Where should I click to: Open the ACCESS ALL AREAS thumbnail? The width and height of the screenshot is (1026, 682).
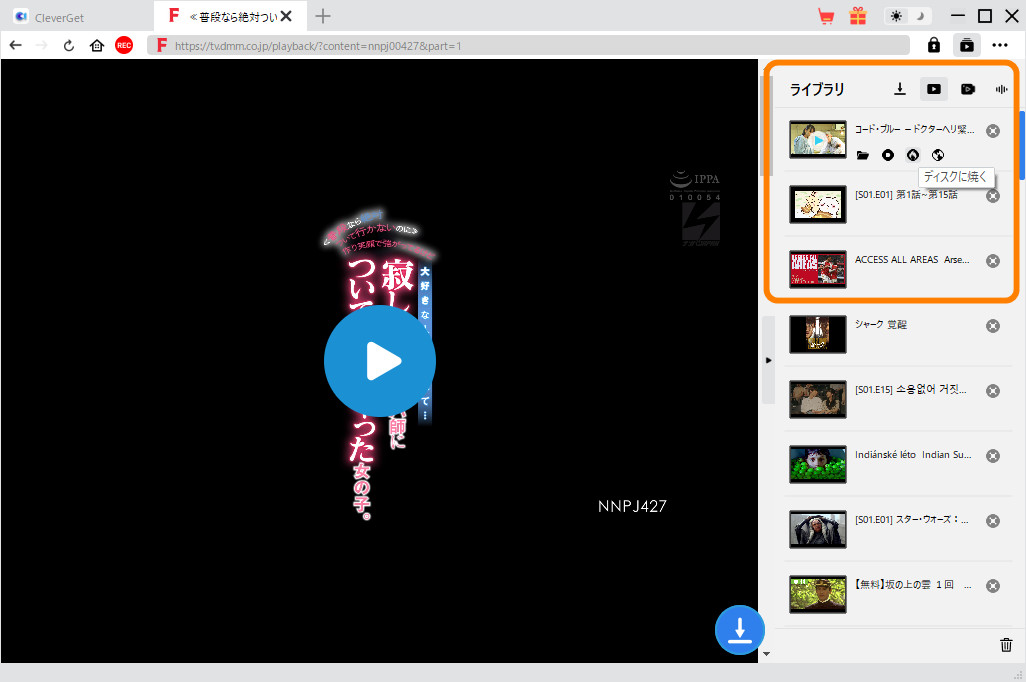[817, 269]
